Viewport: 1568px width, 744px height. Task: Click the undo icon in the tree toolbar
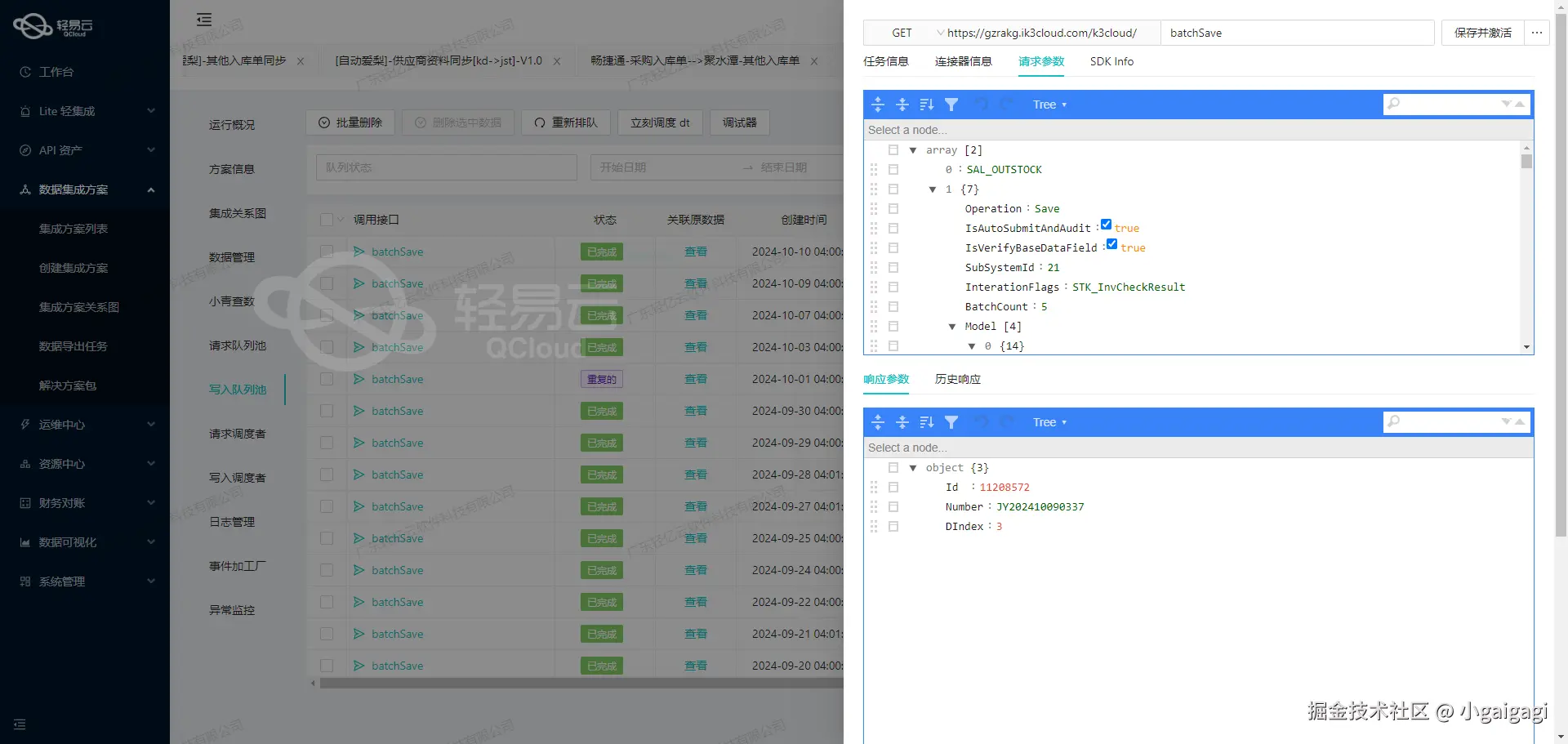980,105
